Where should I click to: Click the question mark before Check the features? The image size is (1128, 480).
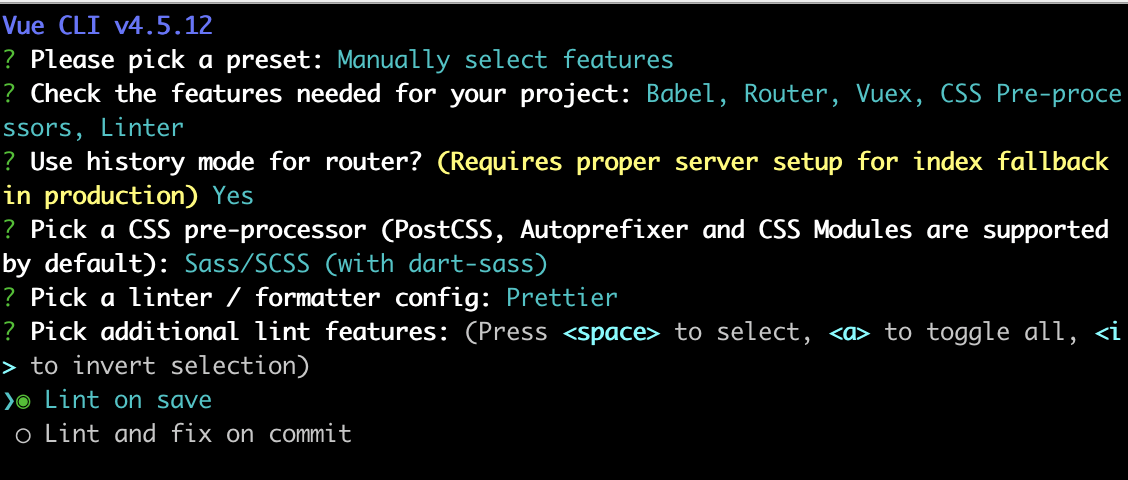click(9, 94)
